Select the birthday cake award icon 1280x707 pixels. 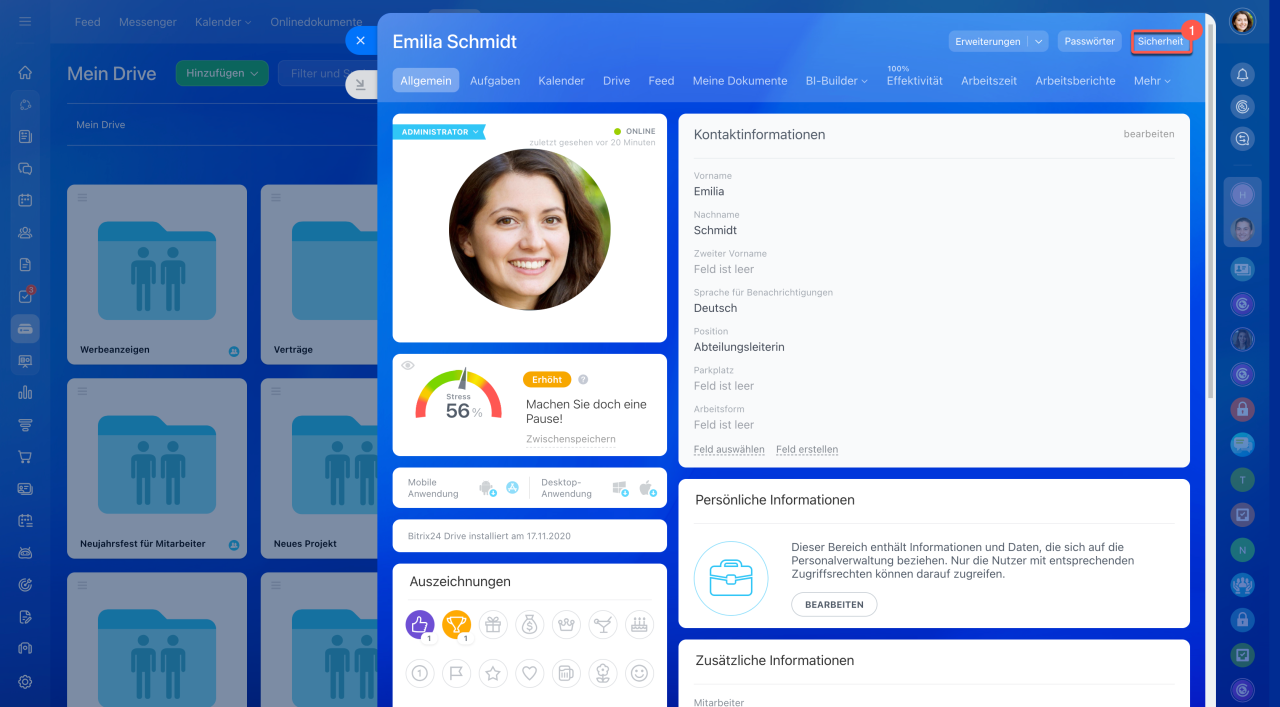tap(639, 625)
